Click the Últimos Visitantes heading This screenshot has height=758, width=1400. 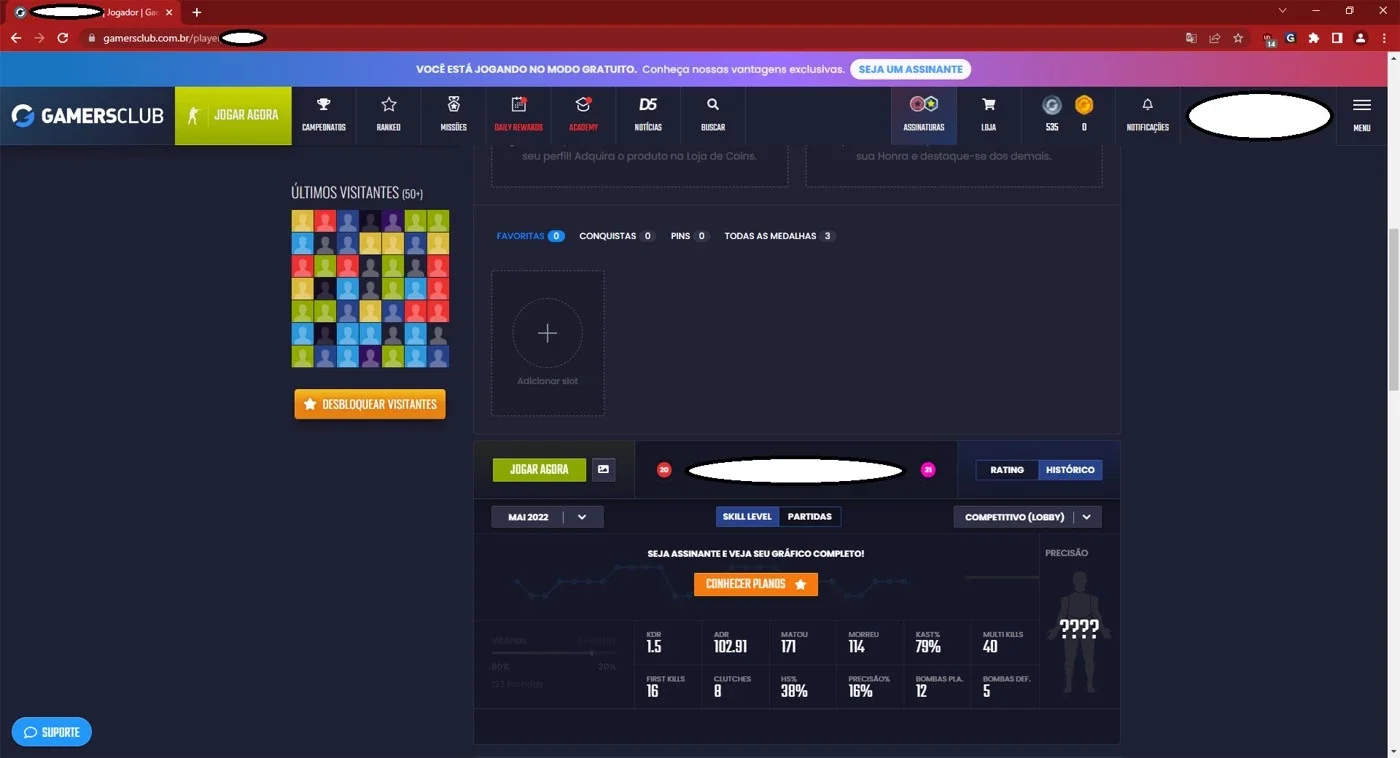tap(357, 192)
